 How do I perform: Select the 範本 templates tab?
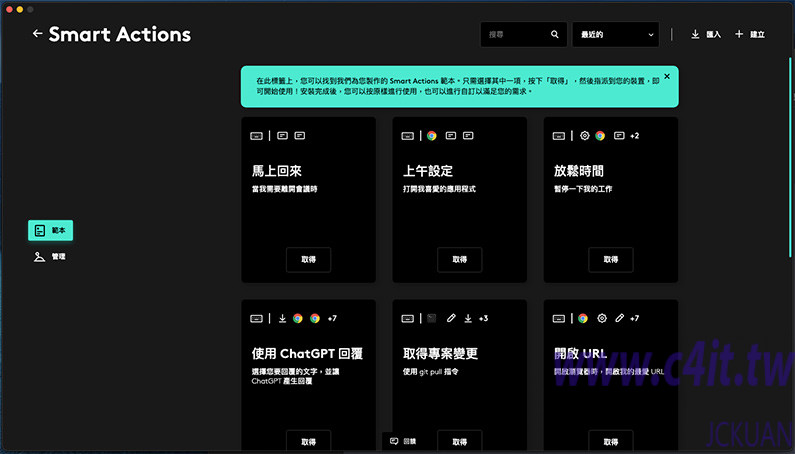[x=50, y=230]
